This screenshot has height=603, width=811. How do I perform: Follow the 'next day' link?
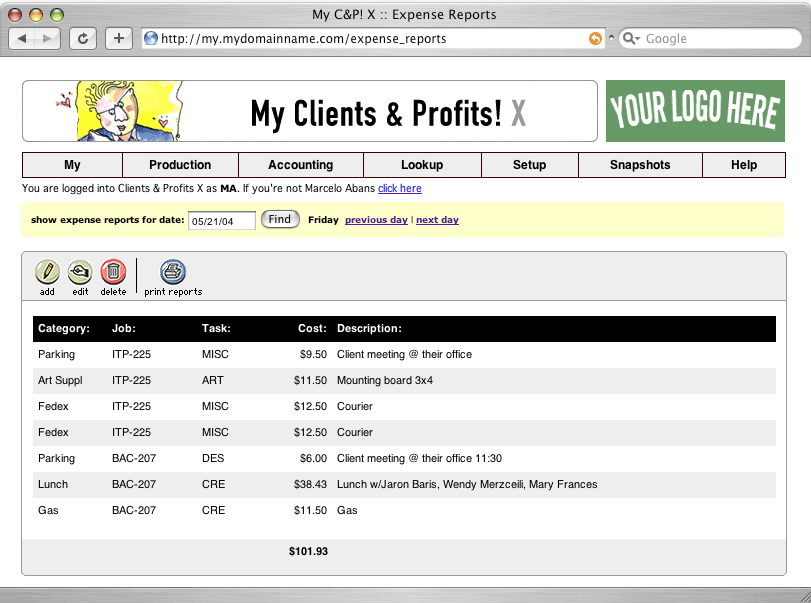pos(437,220)
